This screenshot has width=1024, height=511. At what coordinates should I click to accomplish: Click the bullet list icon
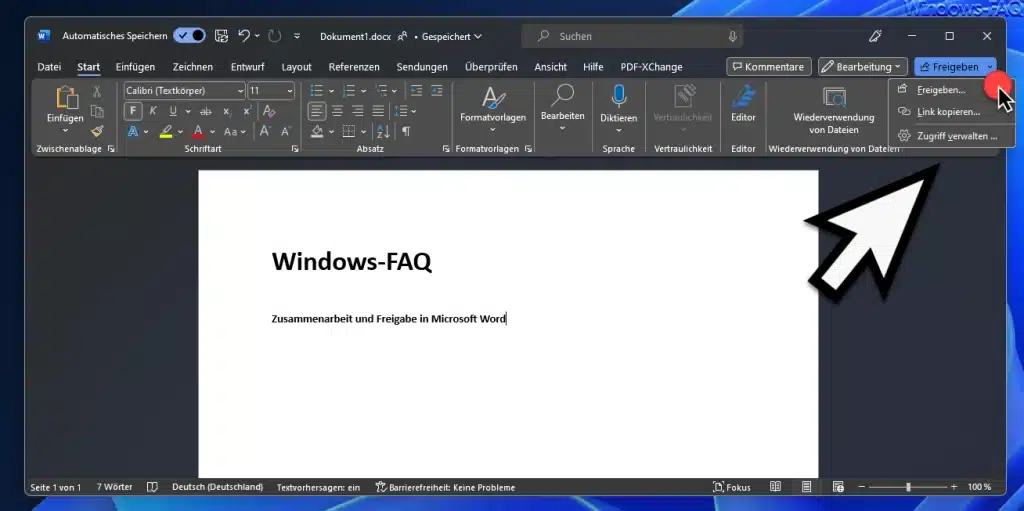(x=317, y=91)
